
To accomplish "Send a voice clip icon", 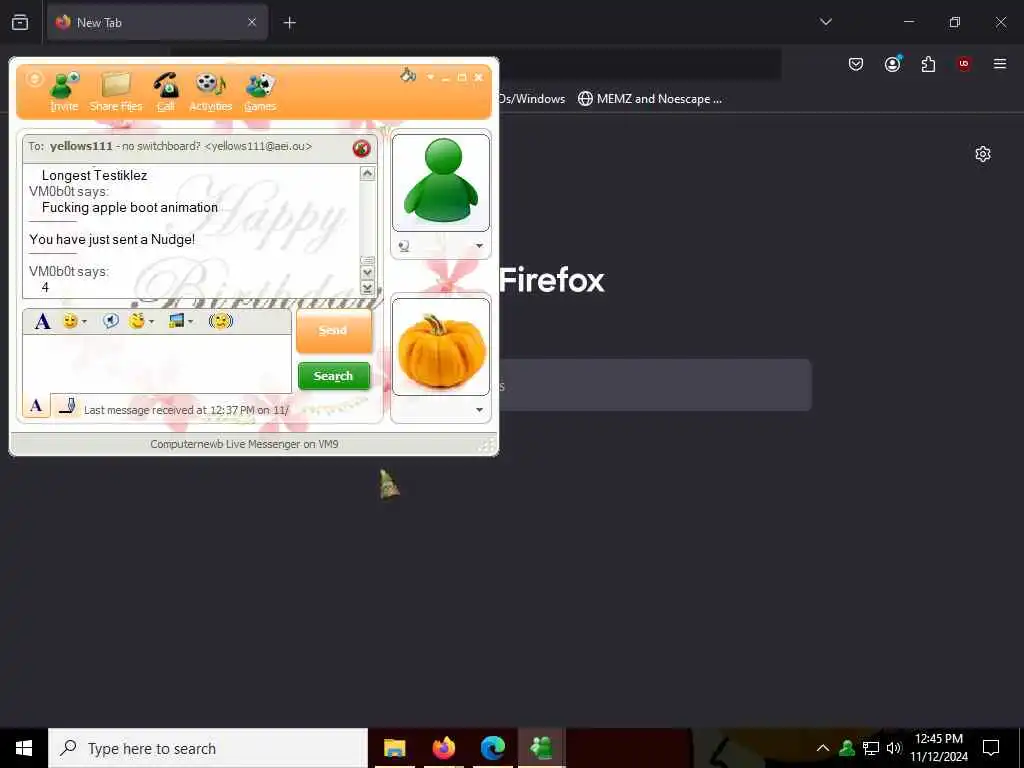I will tap(111, 321).
